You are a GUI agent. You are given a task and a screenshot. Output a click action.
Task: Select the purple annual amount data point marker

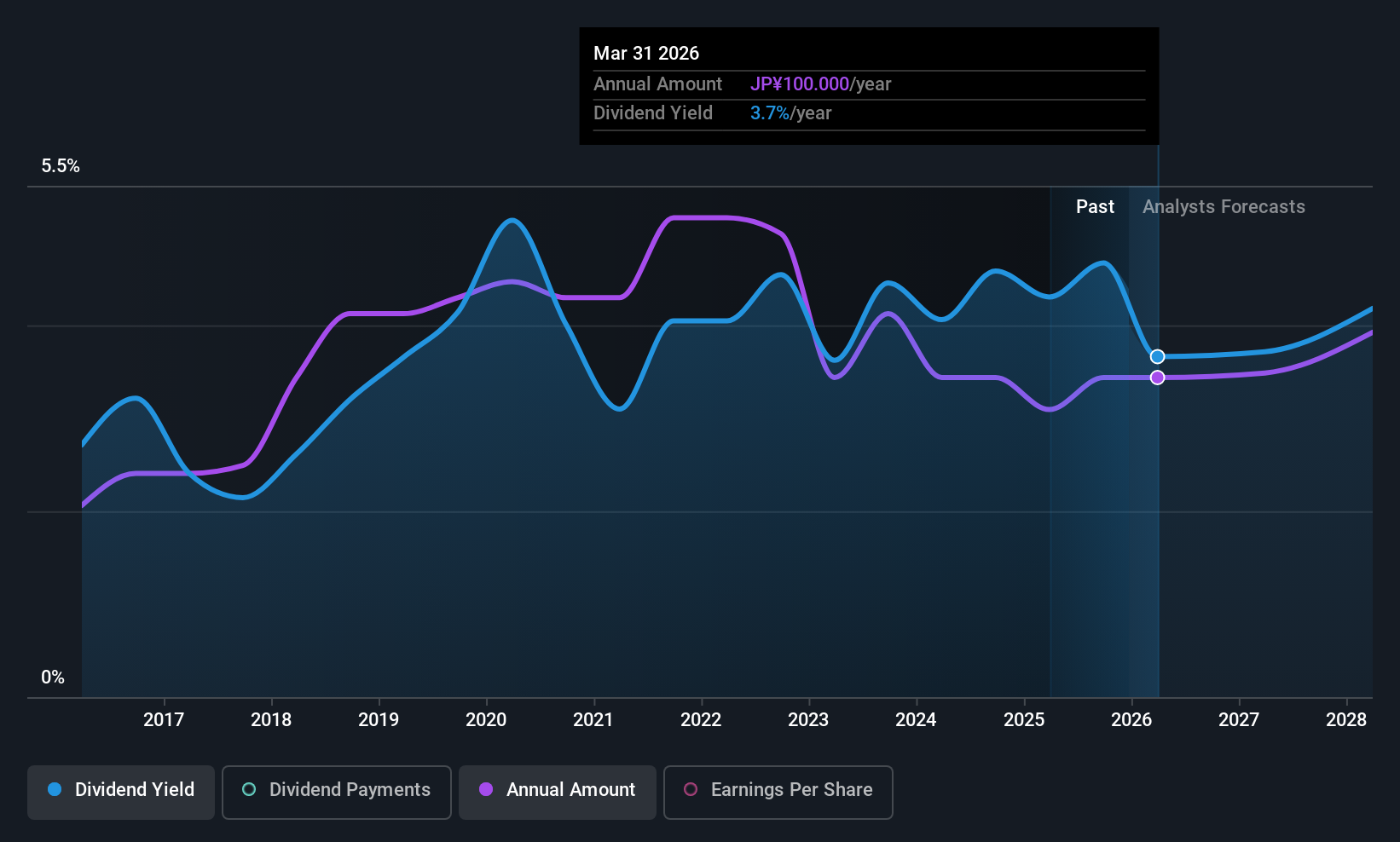1157,378
